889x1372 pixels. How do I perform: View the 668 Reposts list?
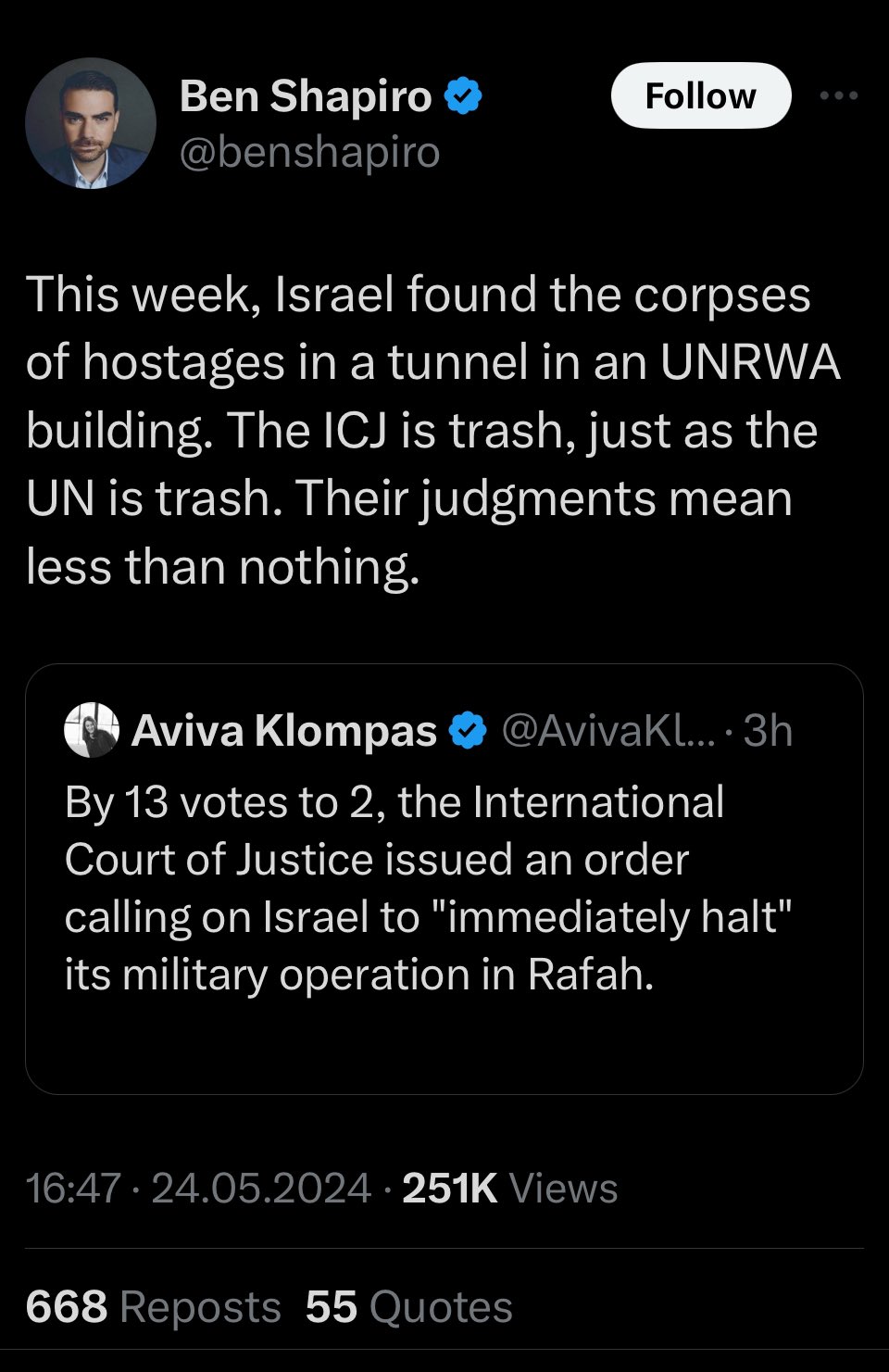click(154, 1307)
